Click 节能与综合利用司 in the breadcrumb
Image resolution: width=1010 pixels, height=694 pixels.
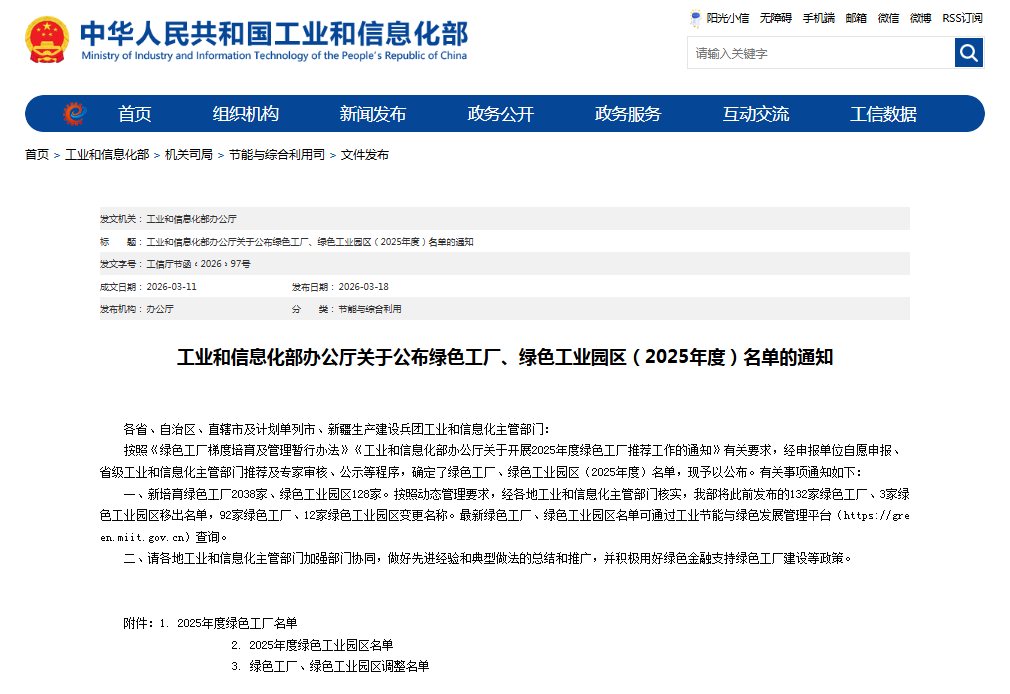click(276, 155)
